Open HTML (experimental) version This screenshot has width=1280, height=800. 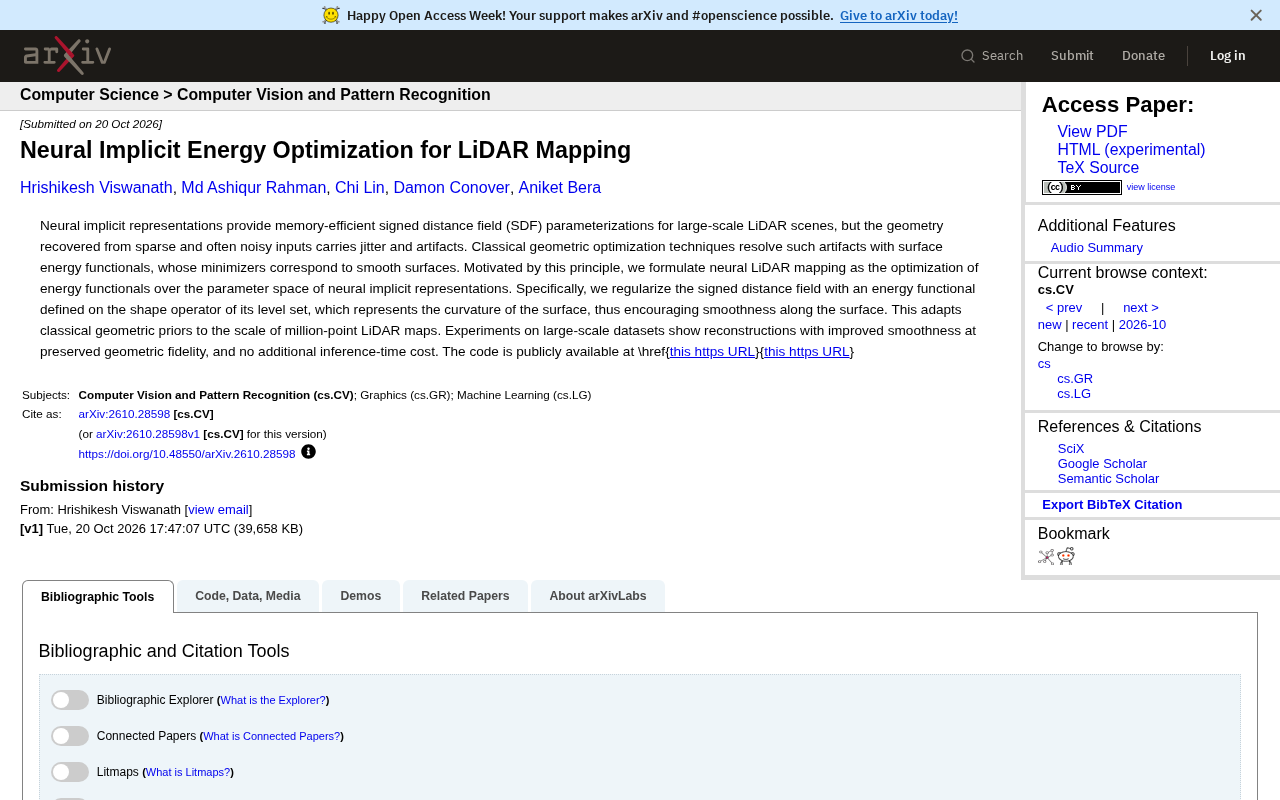tap(1131, 150)
